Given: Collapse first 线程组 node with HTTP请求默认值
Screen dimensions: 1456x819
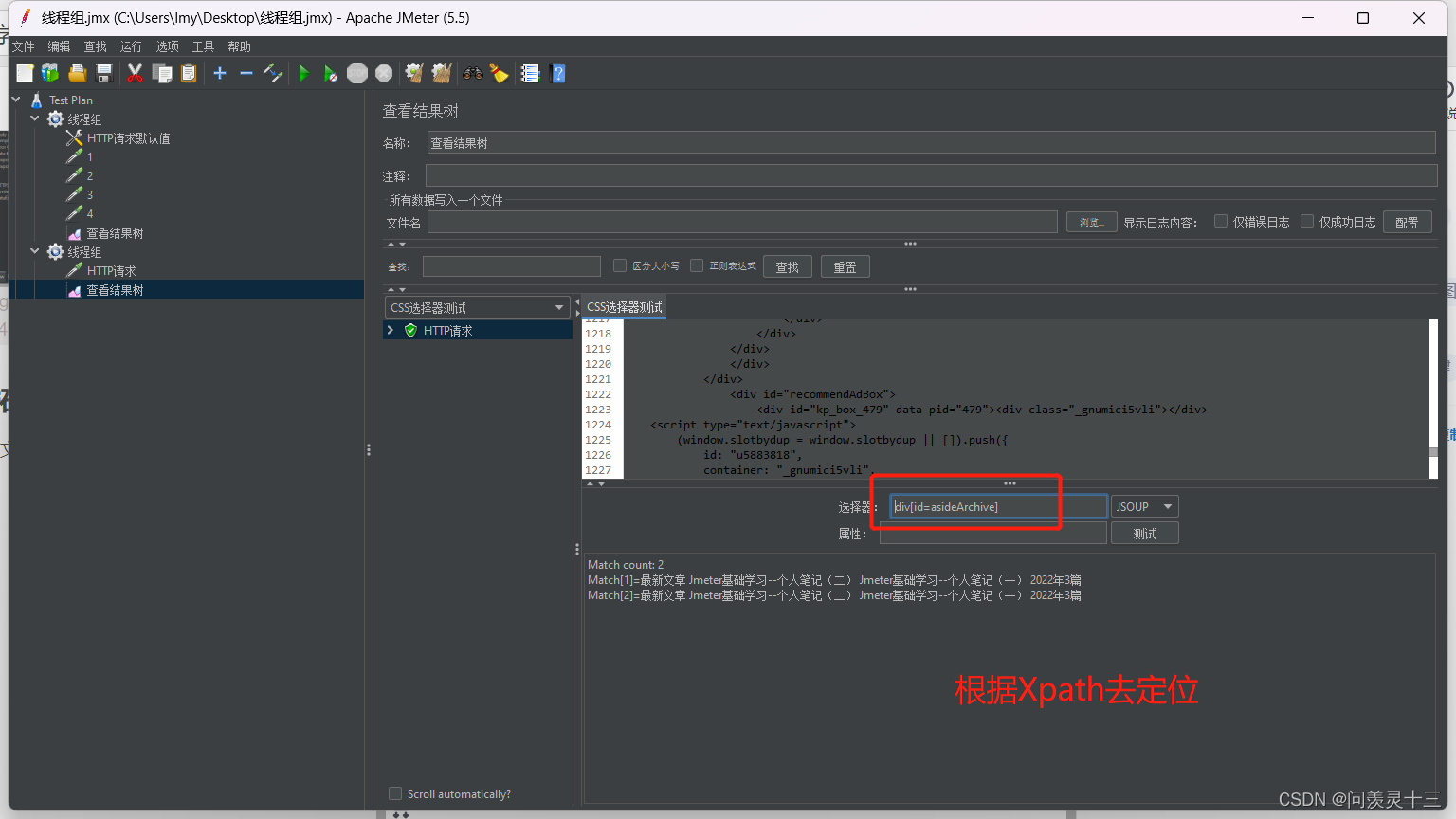Looking at the screenshot, I should [x=35, y=118].
